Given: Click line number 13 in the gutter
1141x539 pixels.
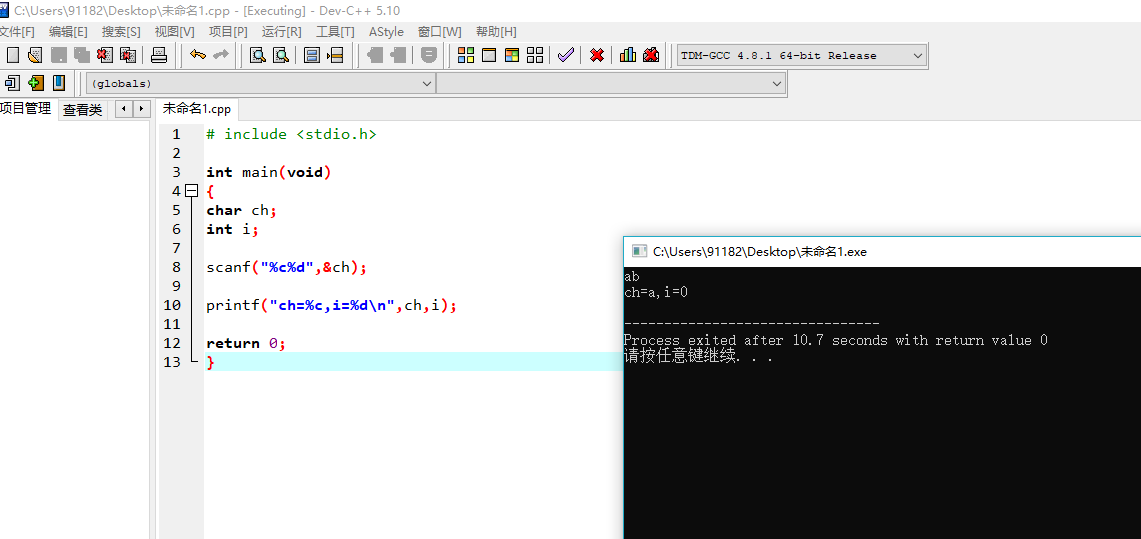Looking at the screenshot, I should pos(172,362).
